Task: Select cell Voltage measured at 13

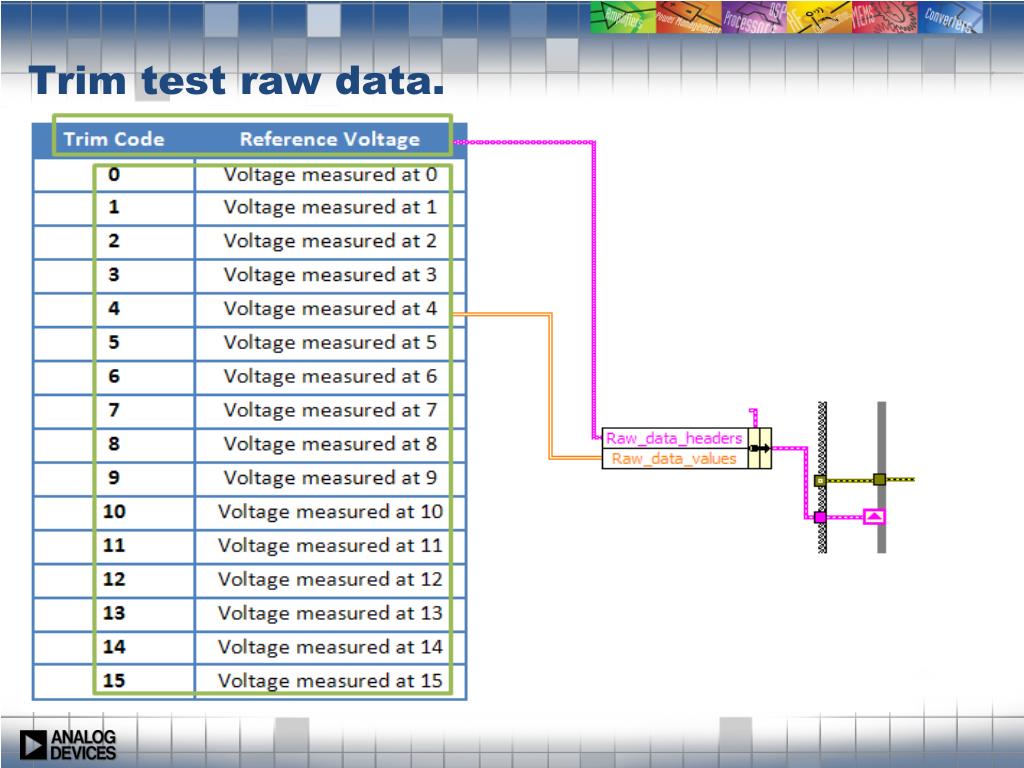Action: coord(330,614)
